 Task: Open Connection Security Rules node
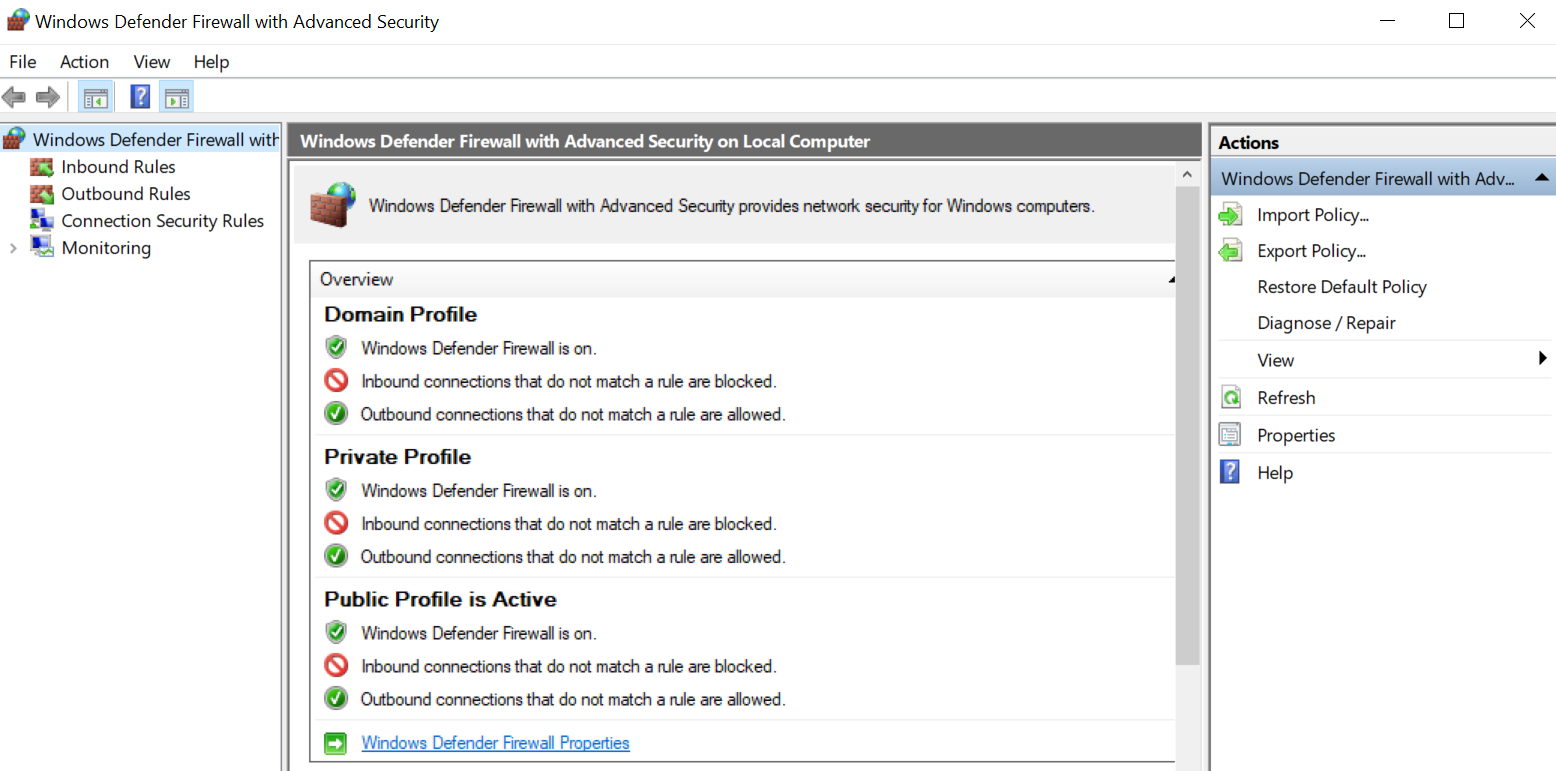click(162, 221)
